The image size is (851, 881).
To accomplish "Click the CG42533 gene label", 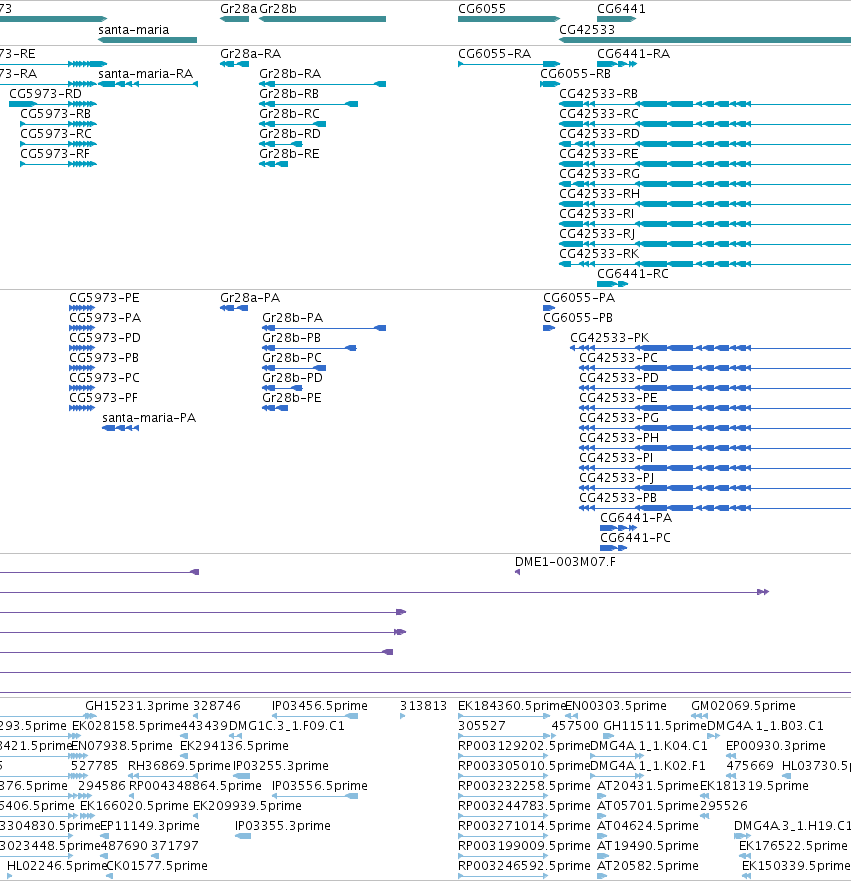I will click(587, 30).
